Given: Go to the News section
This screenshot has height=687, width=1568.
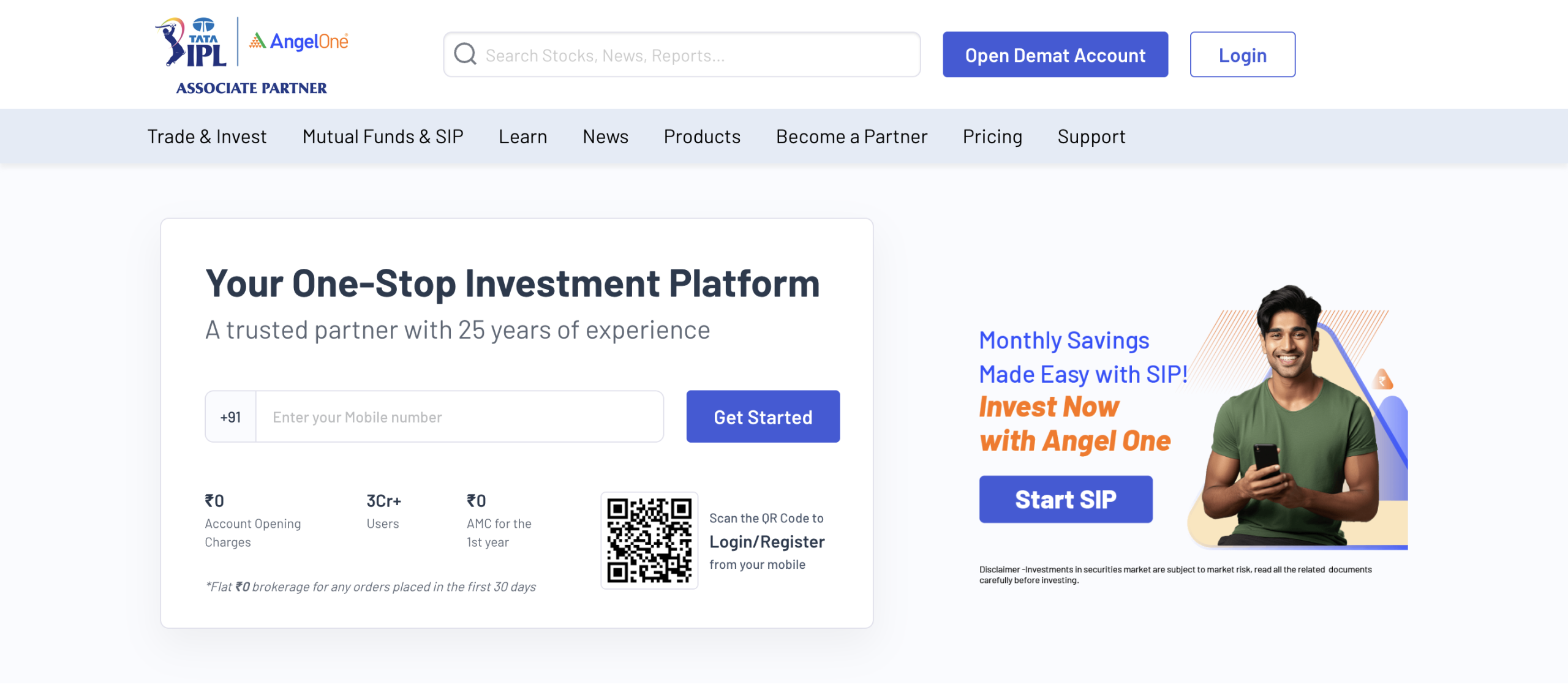Looking at the screenshot, I should [606, 137].
